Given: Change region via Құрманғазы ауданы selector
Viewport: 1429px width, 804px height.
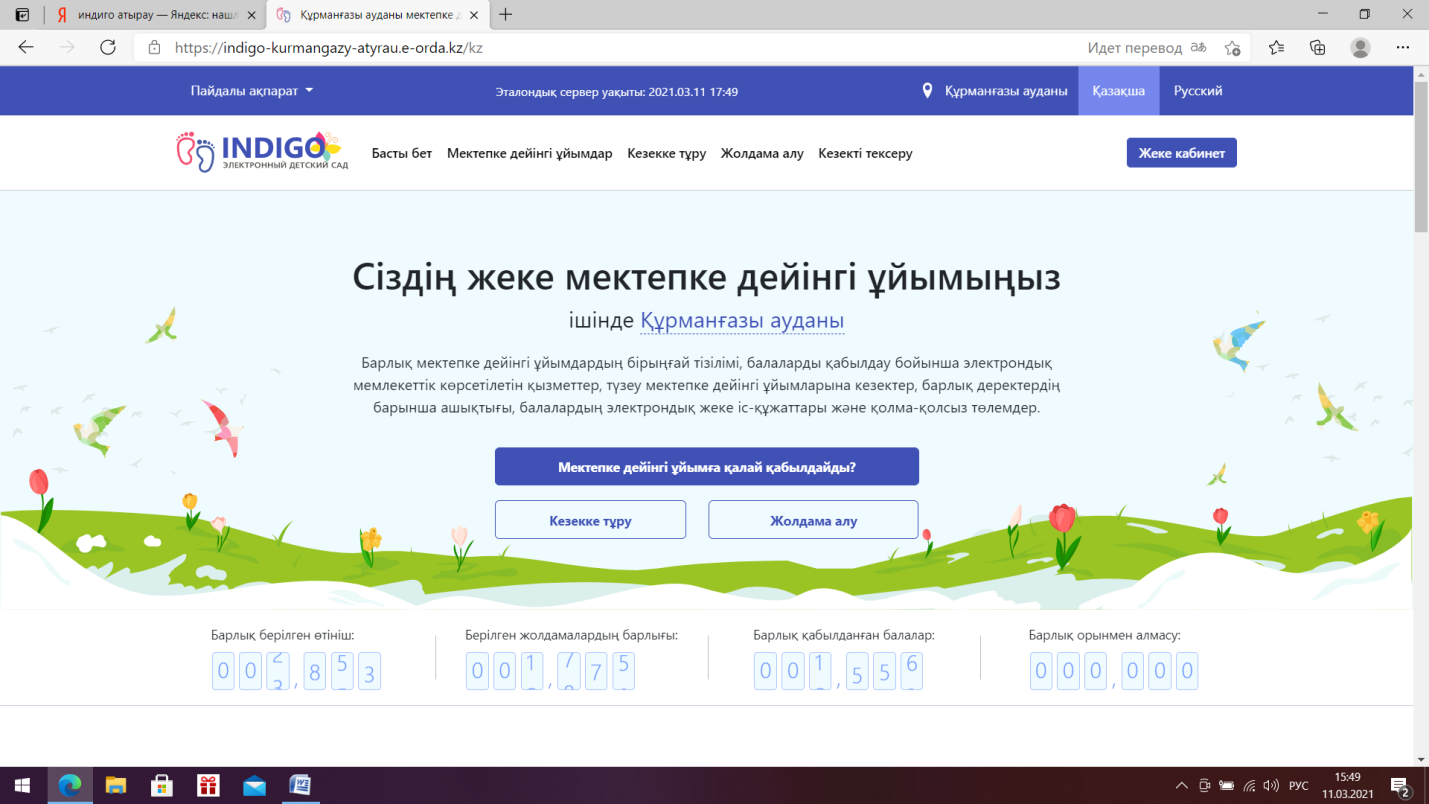Looking at the screenshot, I should 995,91.
